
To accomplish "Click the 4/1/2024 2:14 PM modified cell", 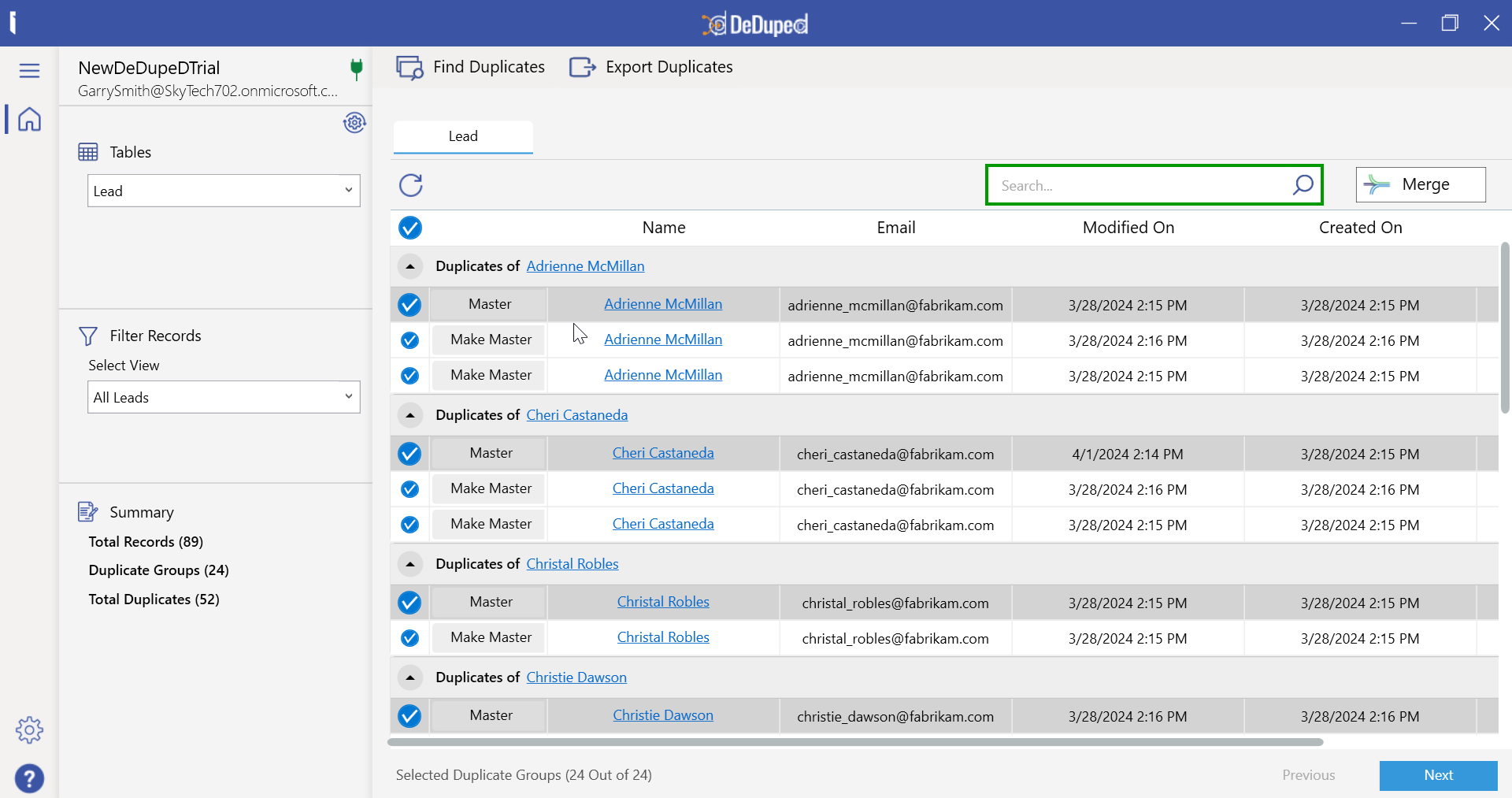I will click(x=1128, y=455).
